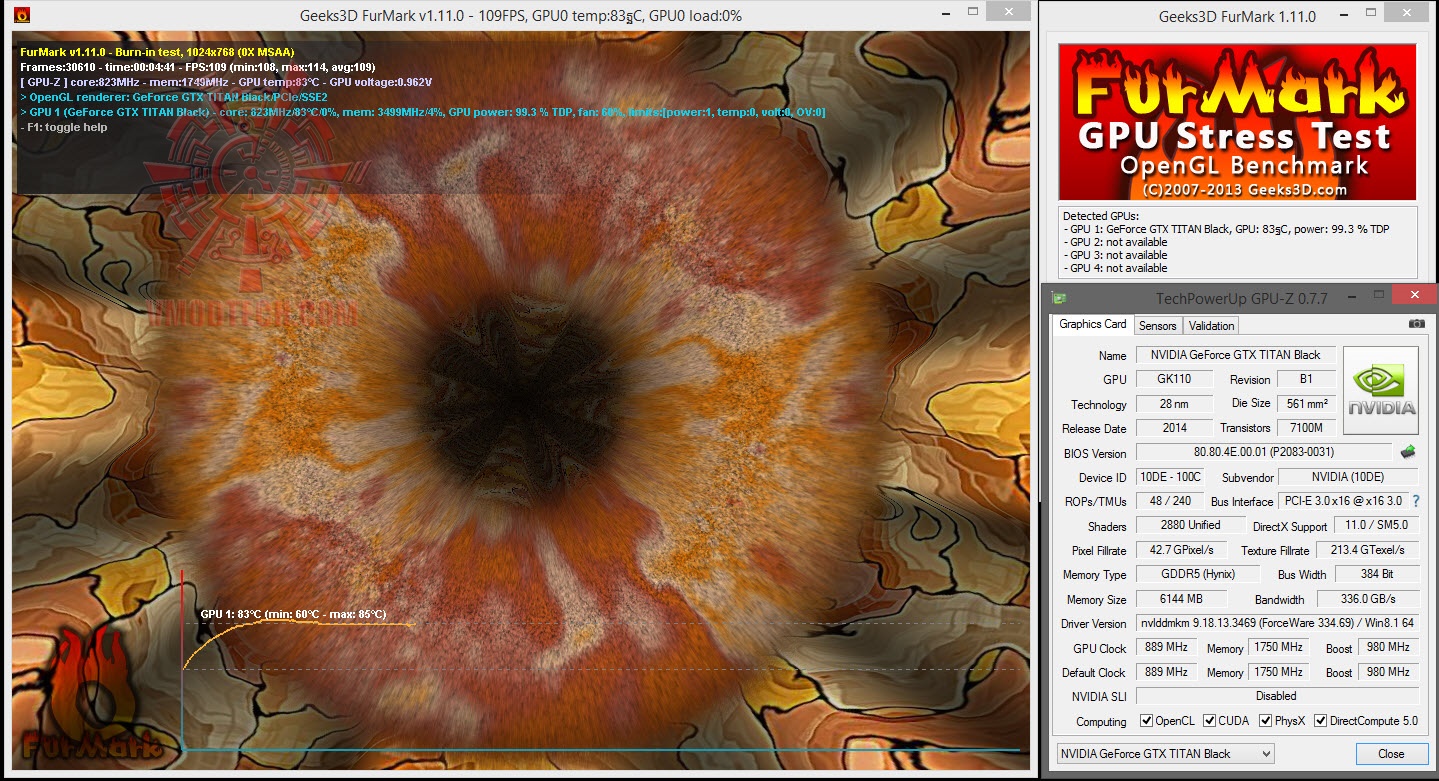
Task: Minimize the TechPowerUp GPU-Z window
Action: (x=1352, y=296)
